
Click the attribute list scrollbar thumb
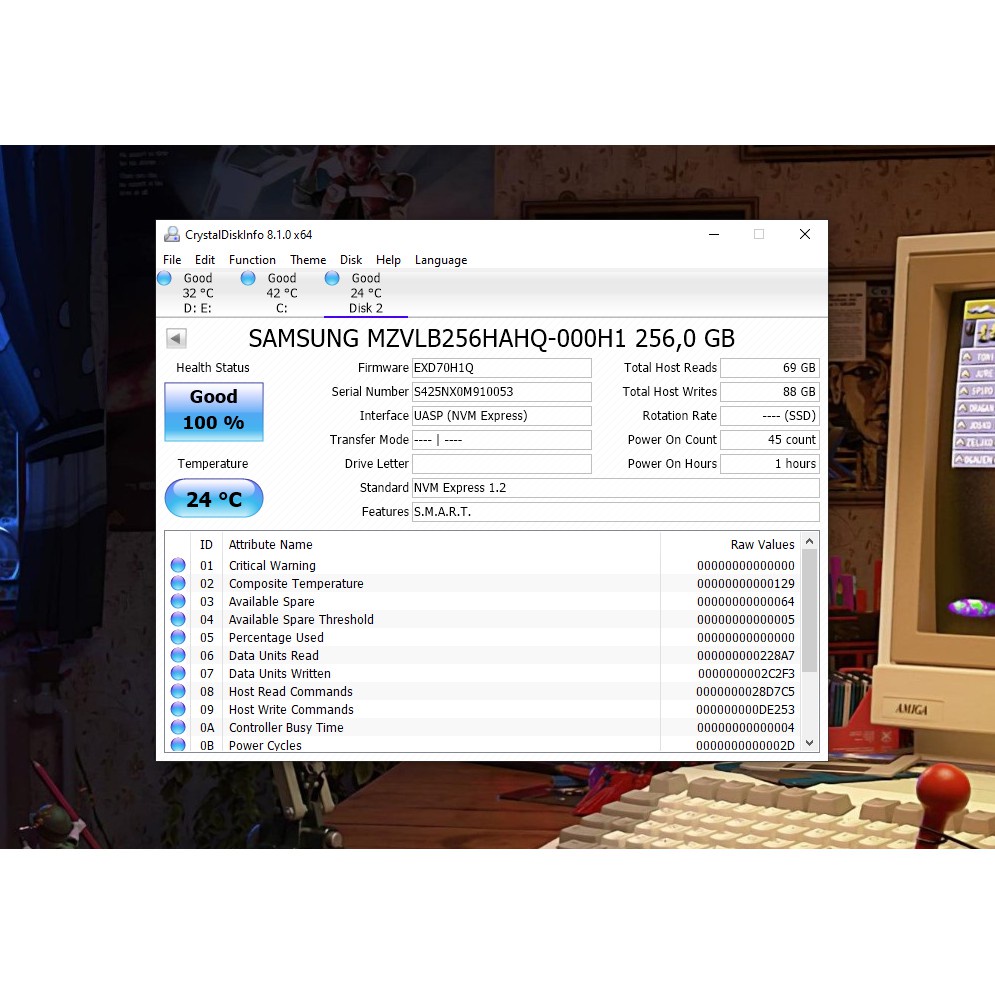(809, 610)
